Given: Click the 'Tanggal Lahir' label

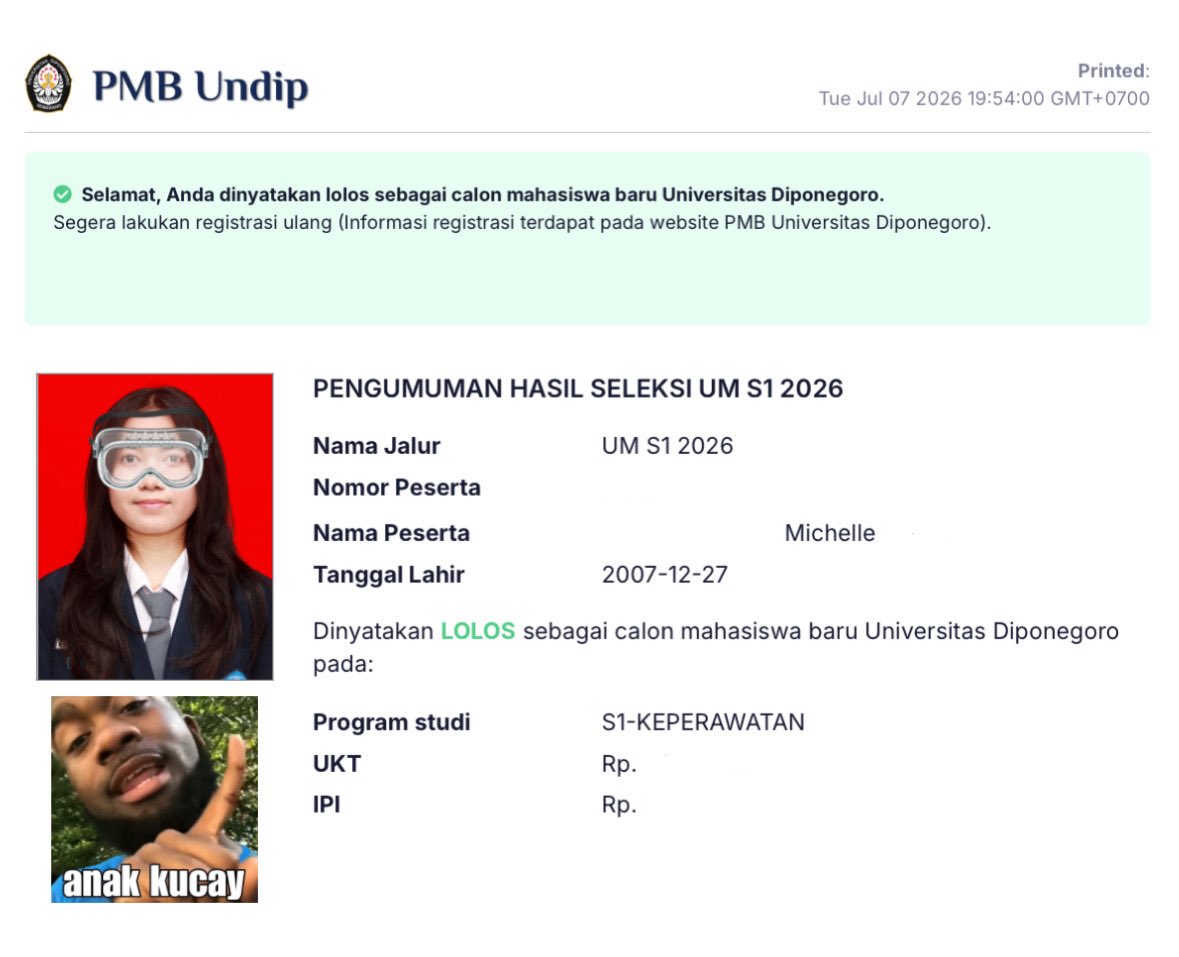Looking at the screenshot, I should tap(388, 574).
